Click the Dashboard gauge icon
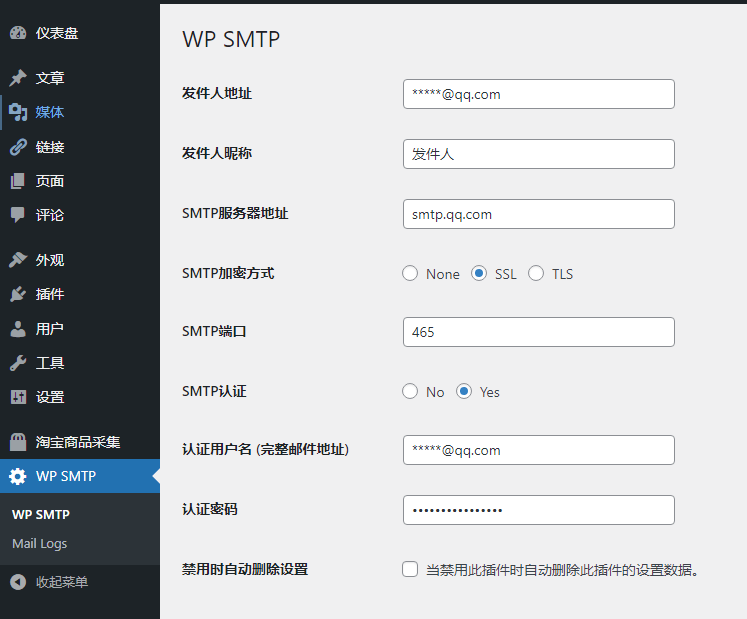The image size is (747, 619). 18,33
